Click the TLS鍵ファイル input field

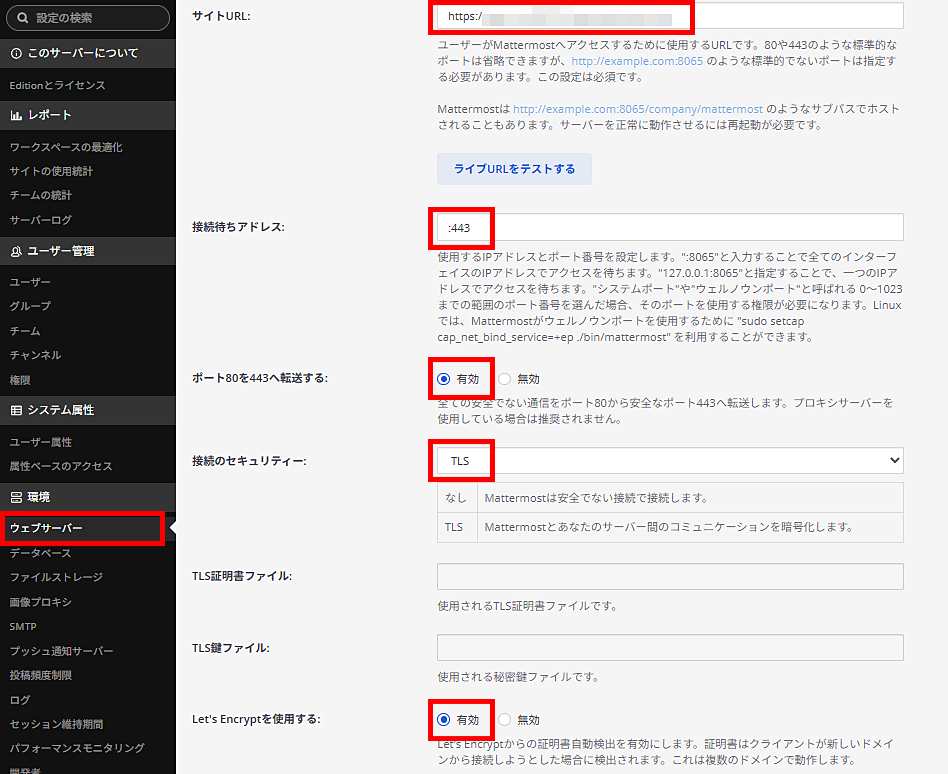click(x=670, y=648)
